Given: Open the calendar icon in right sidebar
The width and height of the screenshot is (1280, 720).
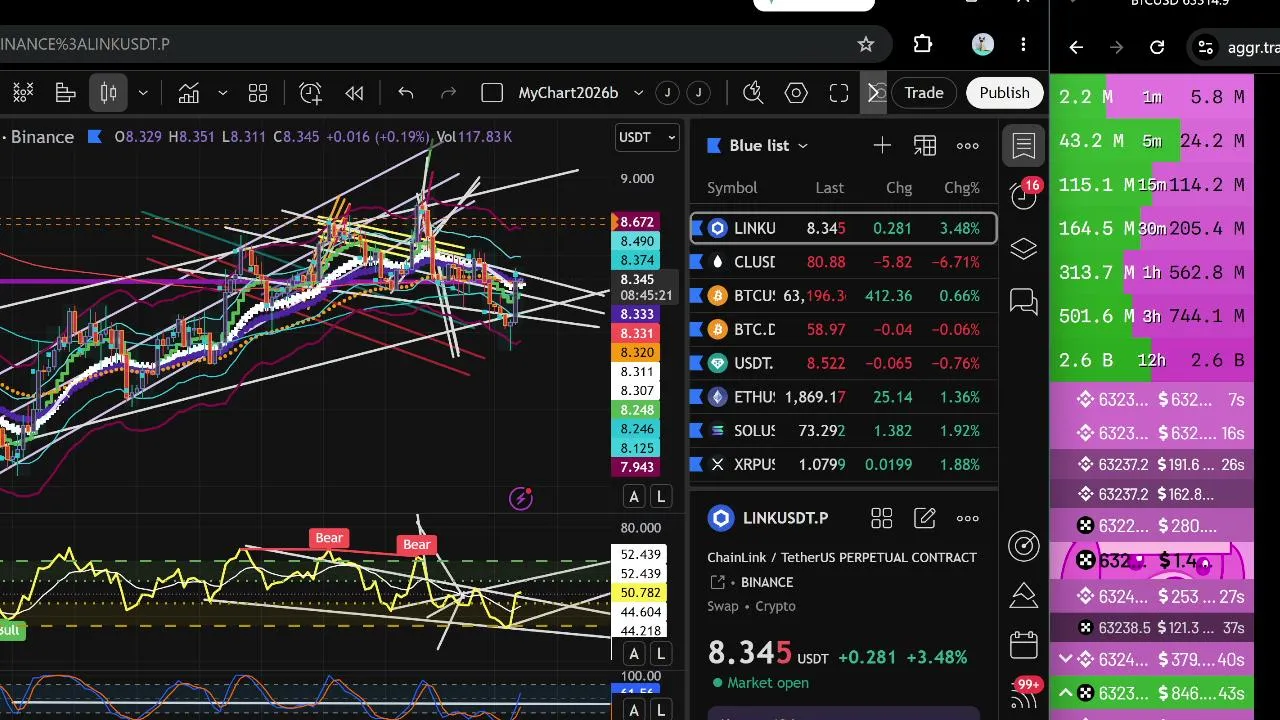Looking at the screenshot, I should pyautogui.click(x=1024, y=645).
